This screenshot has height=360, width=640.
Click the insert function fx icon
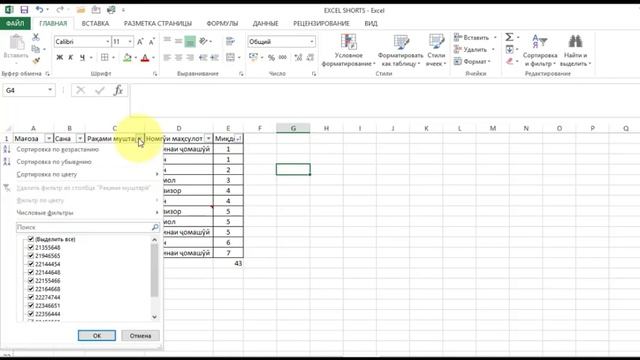coord(118,90)
